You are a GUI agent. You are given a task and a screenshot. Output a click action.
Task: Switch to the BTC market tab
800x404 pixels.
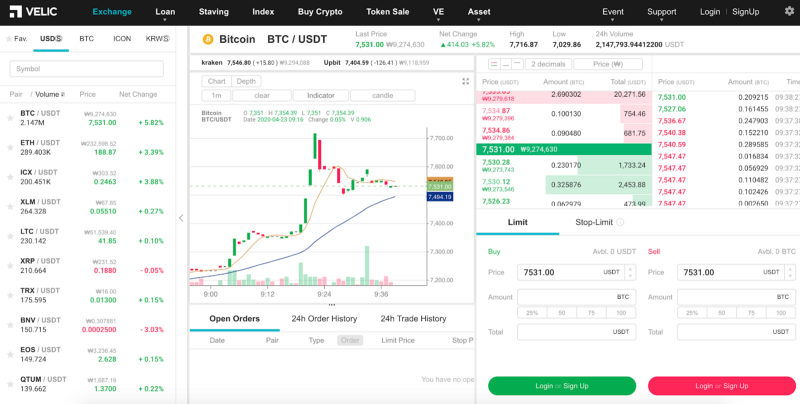pyautogui.click(x=87, y=39)
